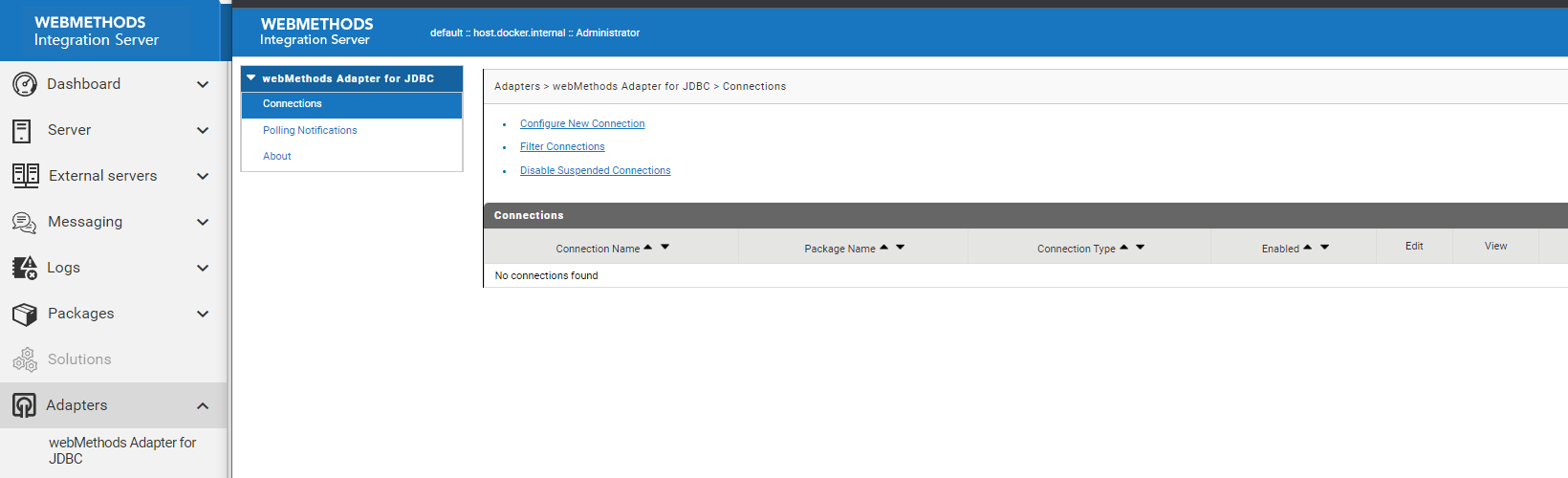Click the 'No connections found' message
Screen dimensions: 1568x478
coord(546,275)
